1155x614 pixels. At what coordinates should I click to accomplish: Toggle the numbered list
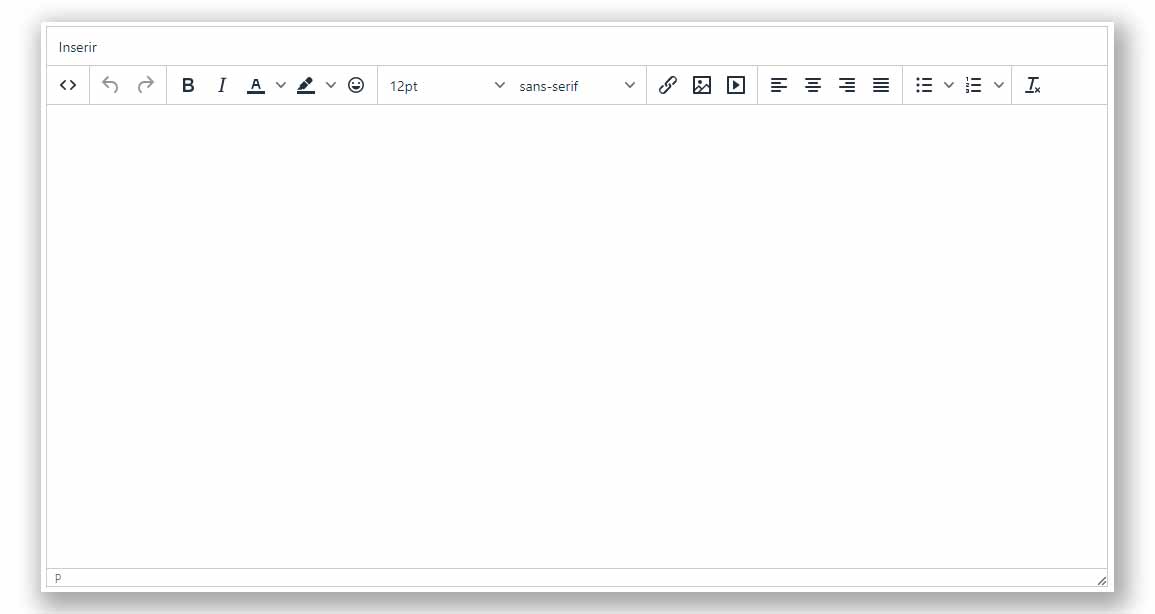tap(974, 85)
